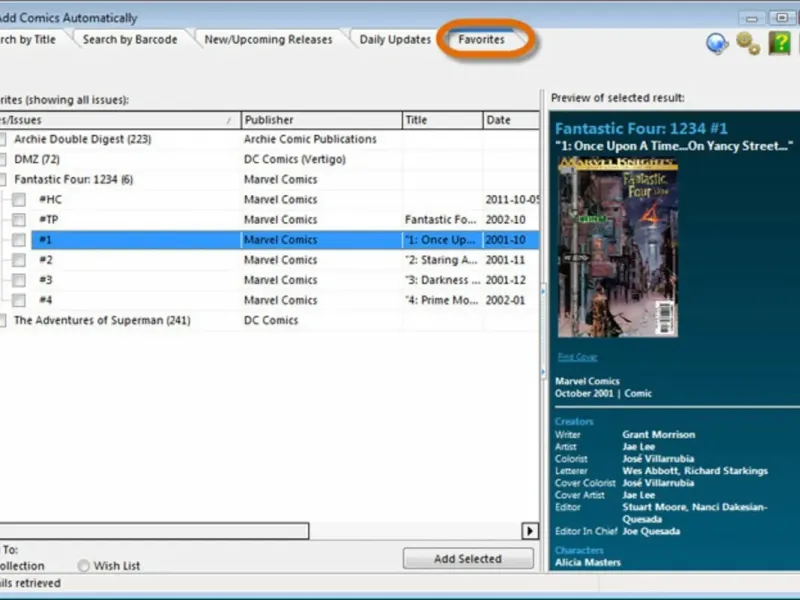Click writer name Grant Morrison
The width and height of the screenshot is (800, 600).
point(659,435)
